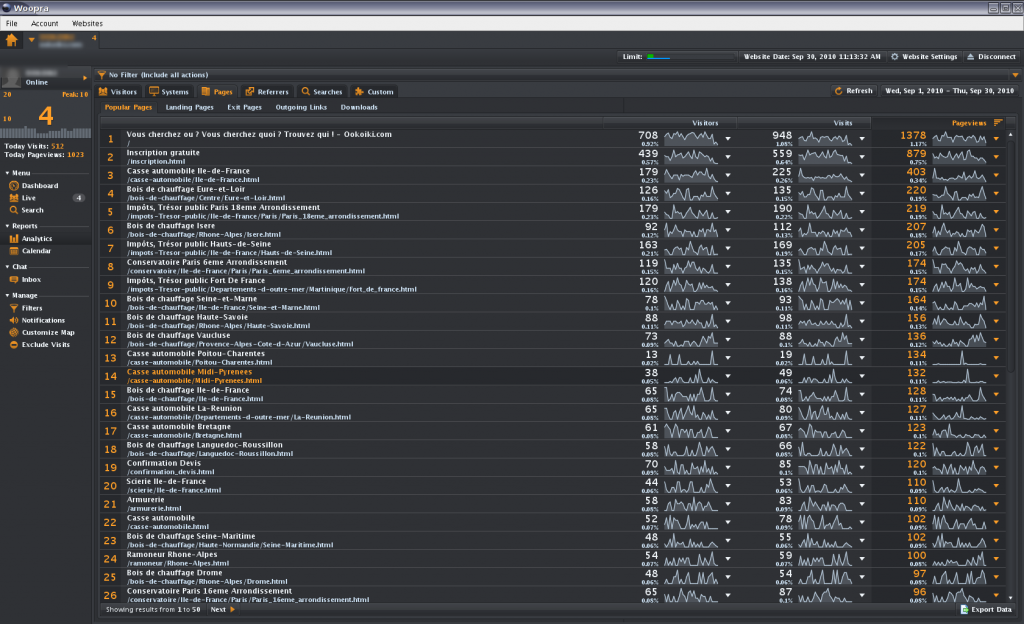Click the Limit usage progress bar

pyautogui.click(x=691, y=57)
